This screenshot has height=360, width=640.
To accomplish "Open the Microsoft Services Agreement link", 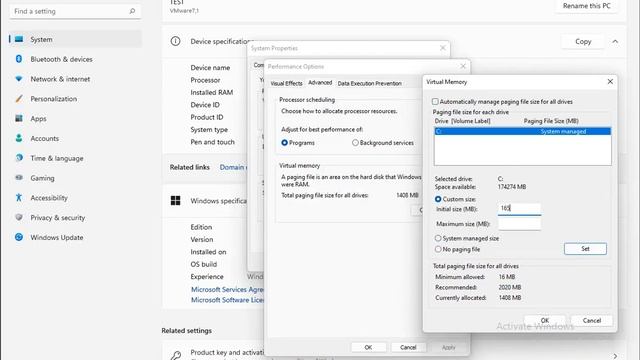I will click(227, 289).
